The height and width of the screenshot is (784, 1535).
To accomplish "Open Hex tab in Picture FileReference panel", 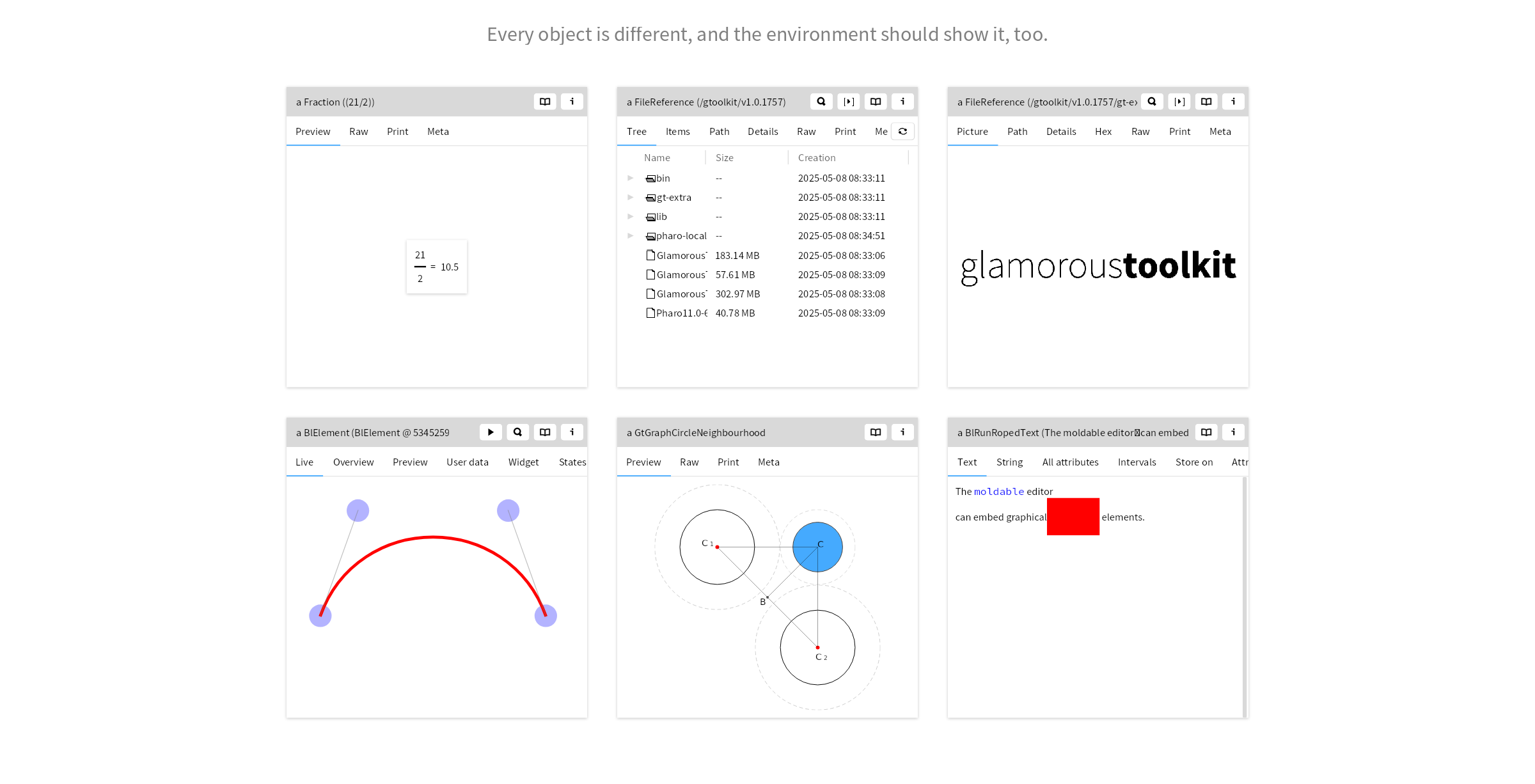I will (1103, 132).
